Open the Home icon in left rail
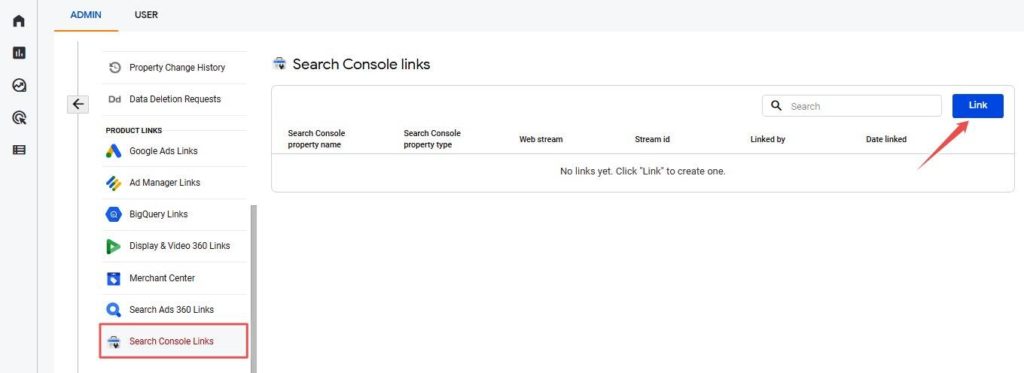This screenshot has height=373, width=1024. click(19, 21)
